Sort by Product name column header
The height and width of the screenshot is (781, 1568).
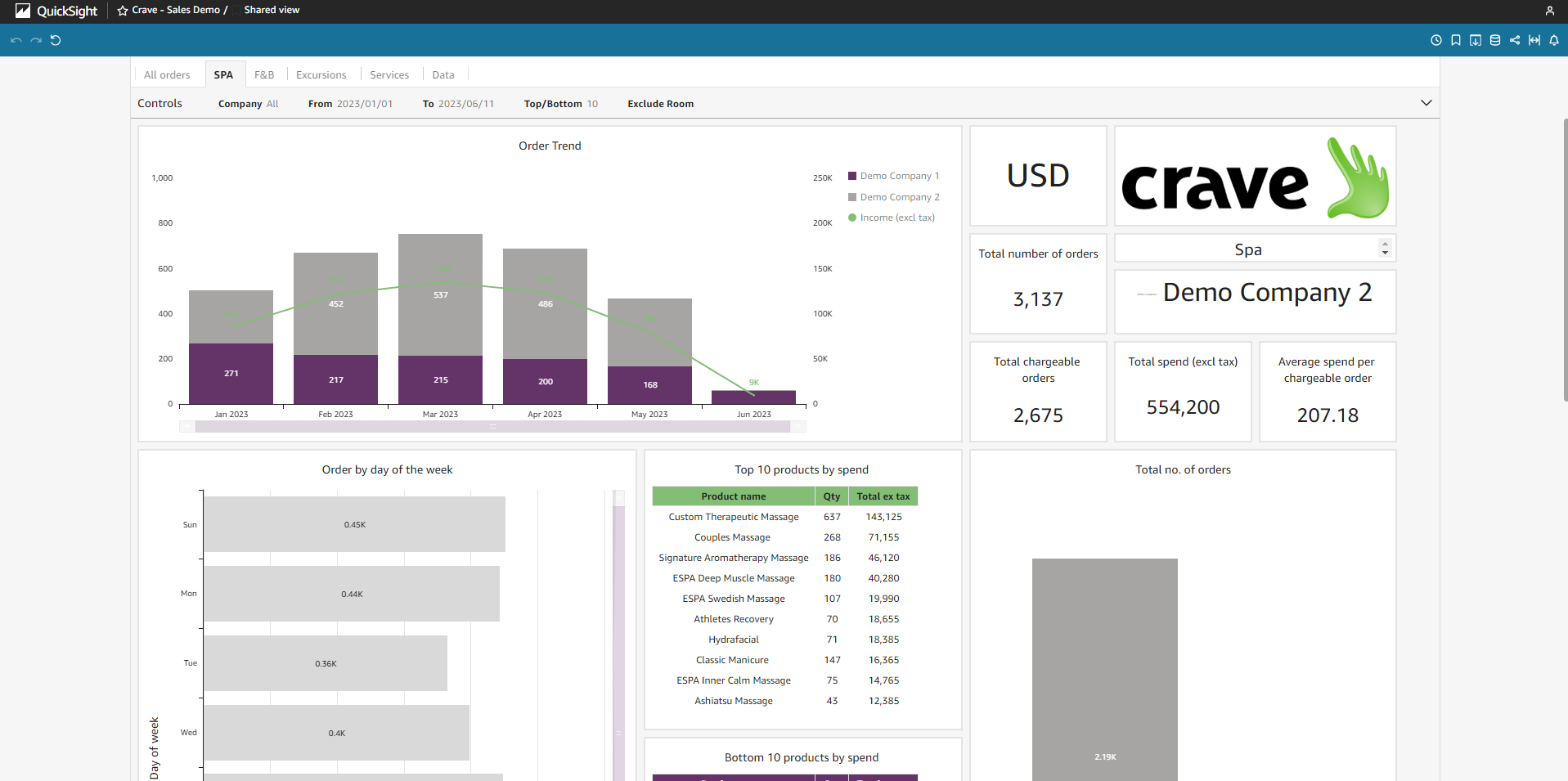pos(734,496)
